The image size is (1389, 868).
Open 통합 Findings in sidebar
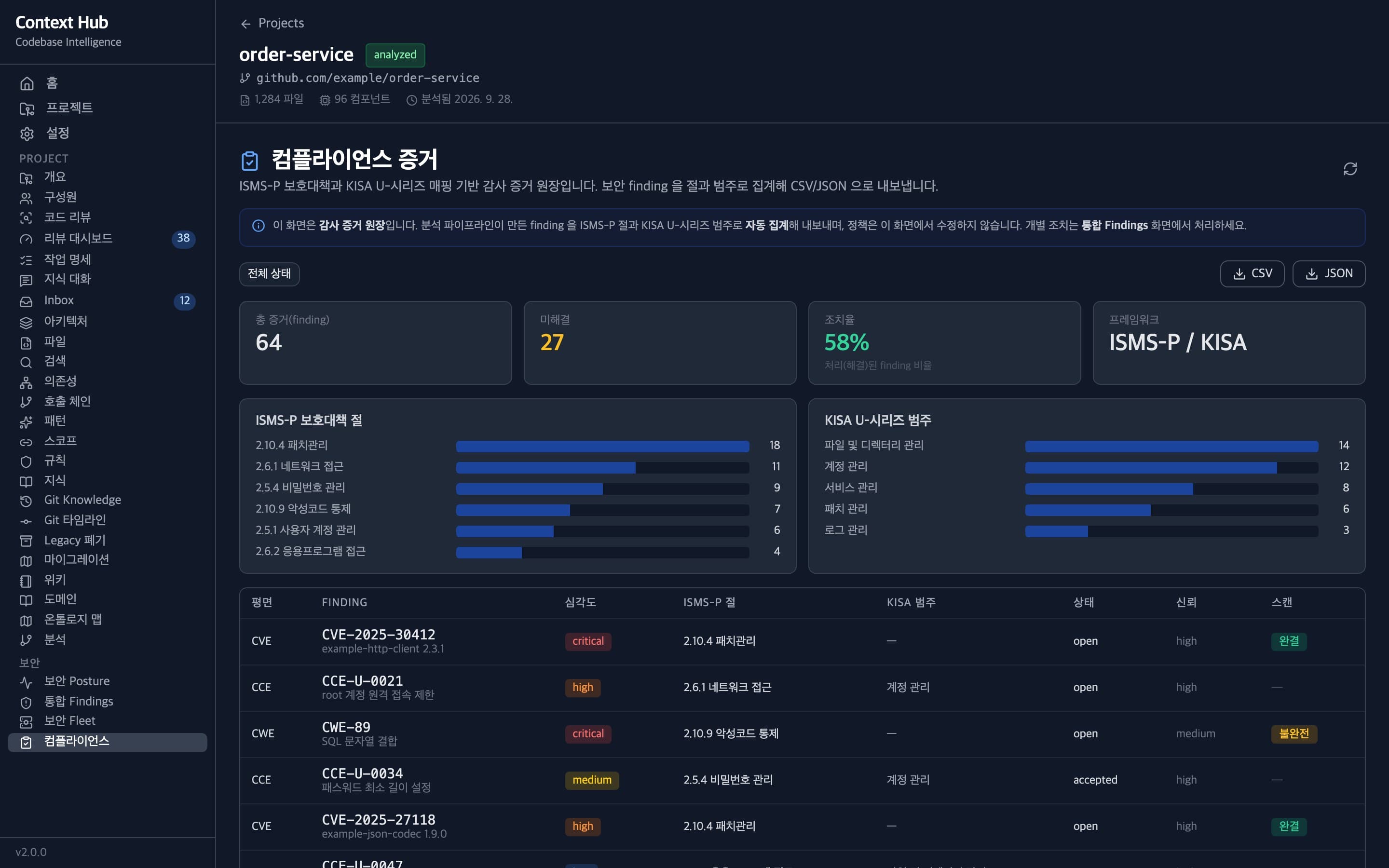click(x=108, y=702)
